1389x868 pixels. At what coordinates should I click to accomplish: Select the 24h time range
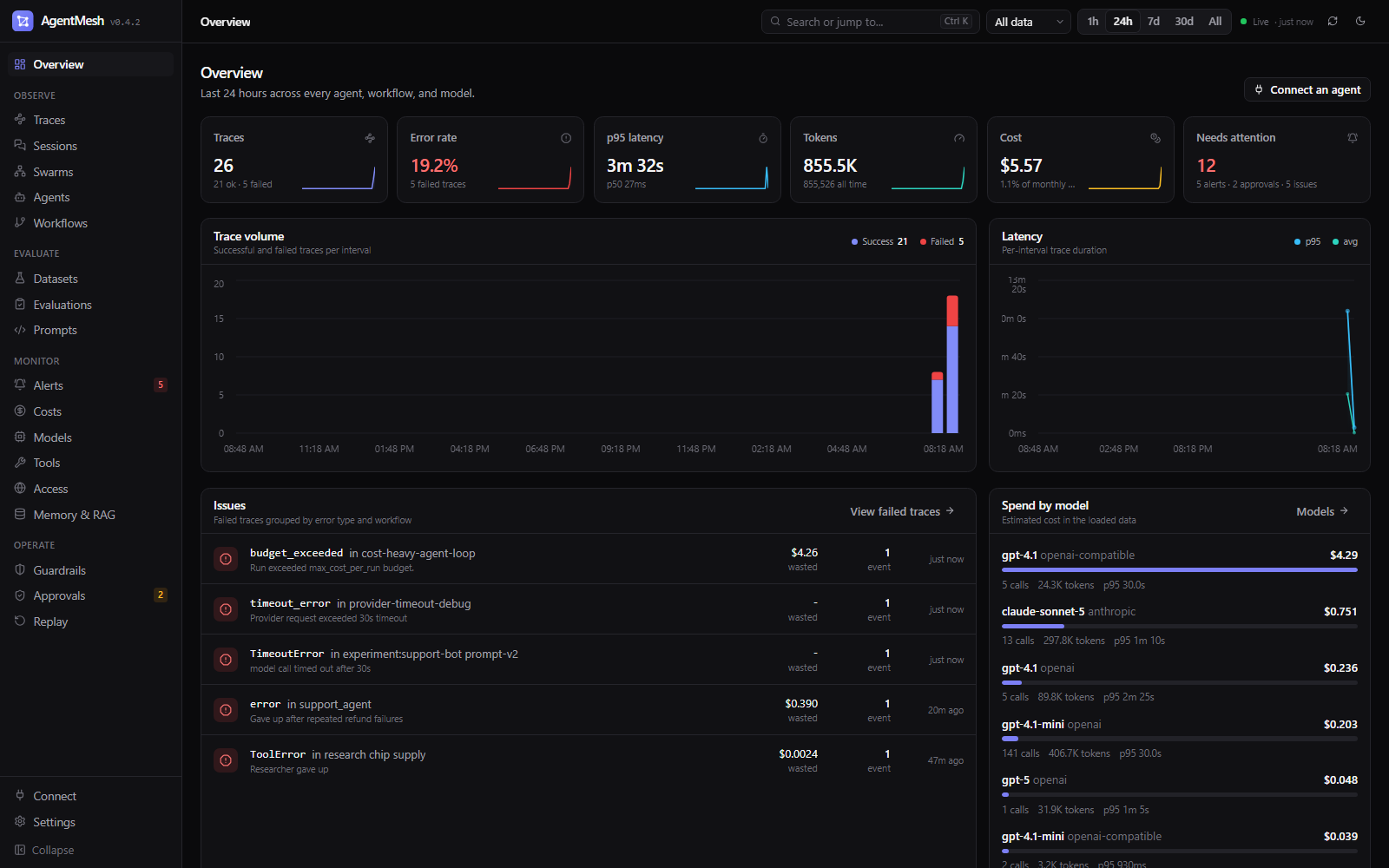(x=1122, y=22)
